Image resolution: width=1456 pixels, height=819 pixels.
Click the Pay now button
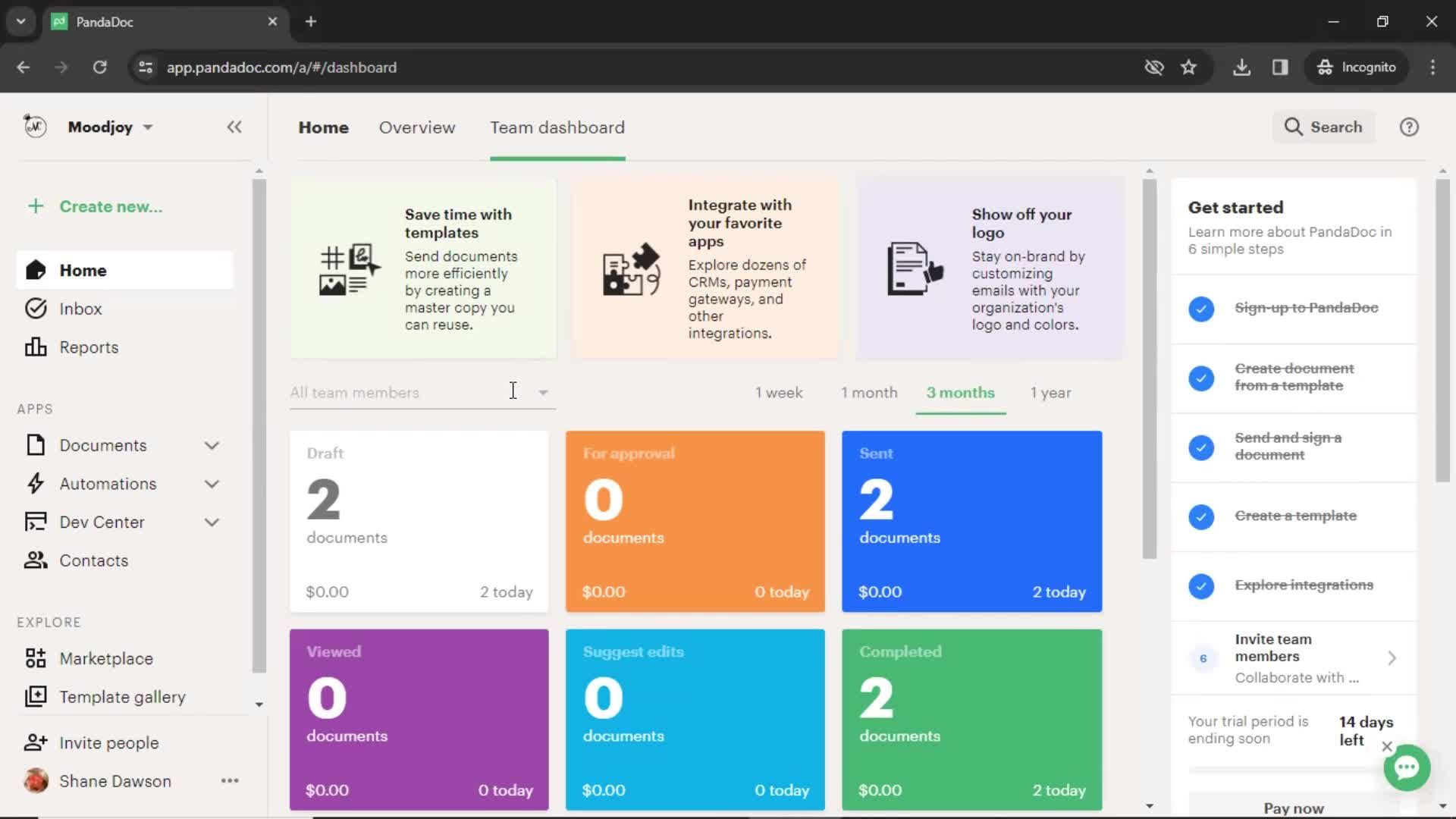coord(1294,808)
